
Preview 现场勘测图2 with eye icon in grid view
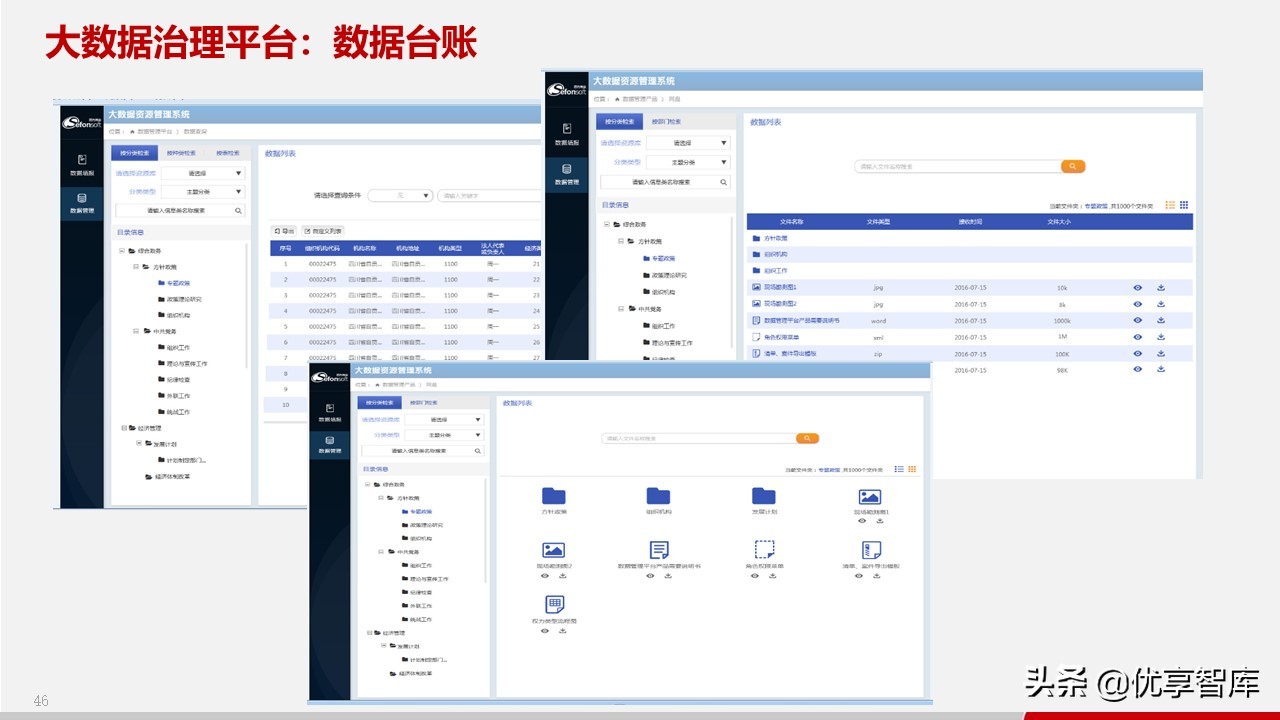click(544, 576)
